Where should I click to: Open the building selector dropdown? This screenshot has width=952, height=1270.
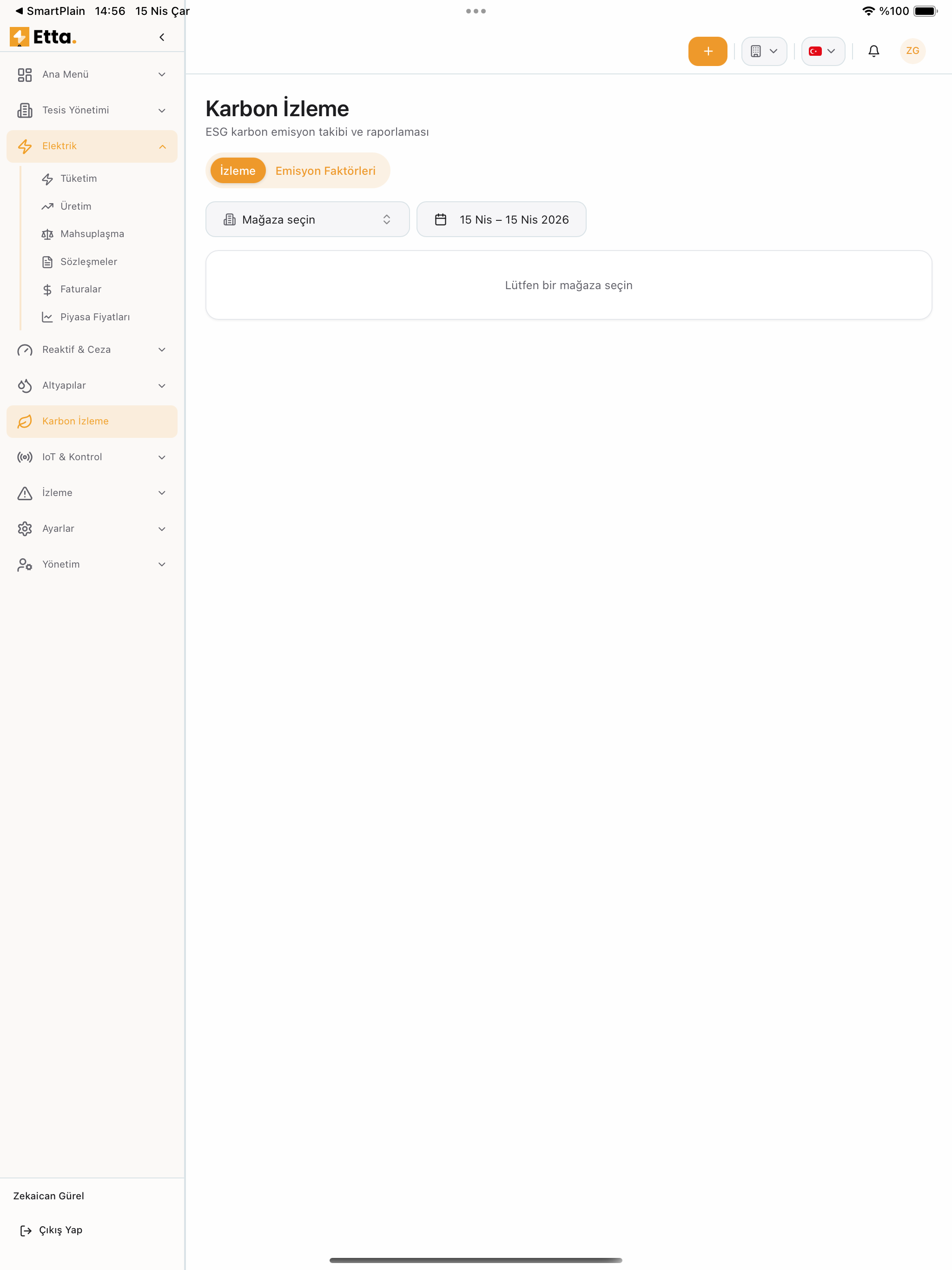pos(764,51)
